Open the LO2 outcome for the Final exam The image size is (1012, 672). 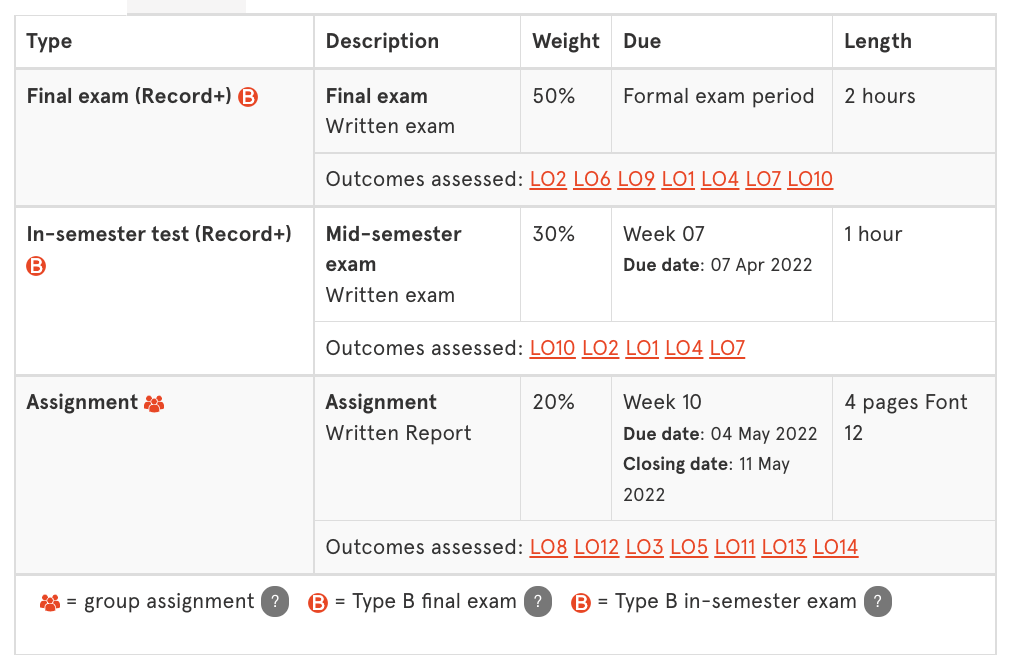click(548, 179)
